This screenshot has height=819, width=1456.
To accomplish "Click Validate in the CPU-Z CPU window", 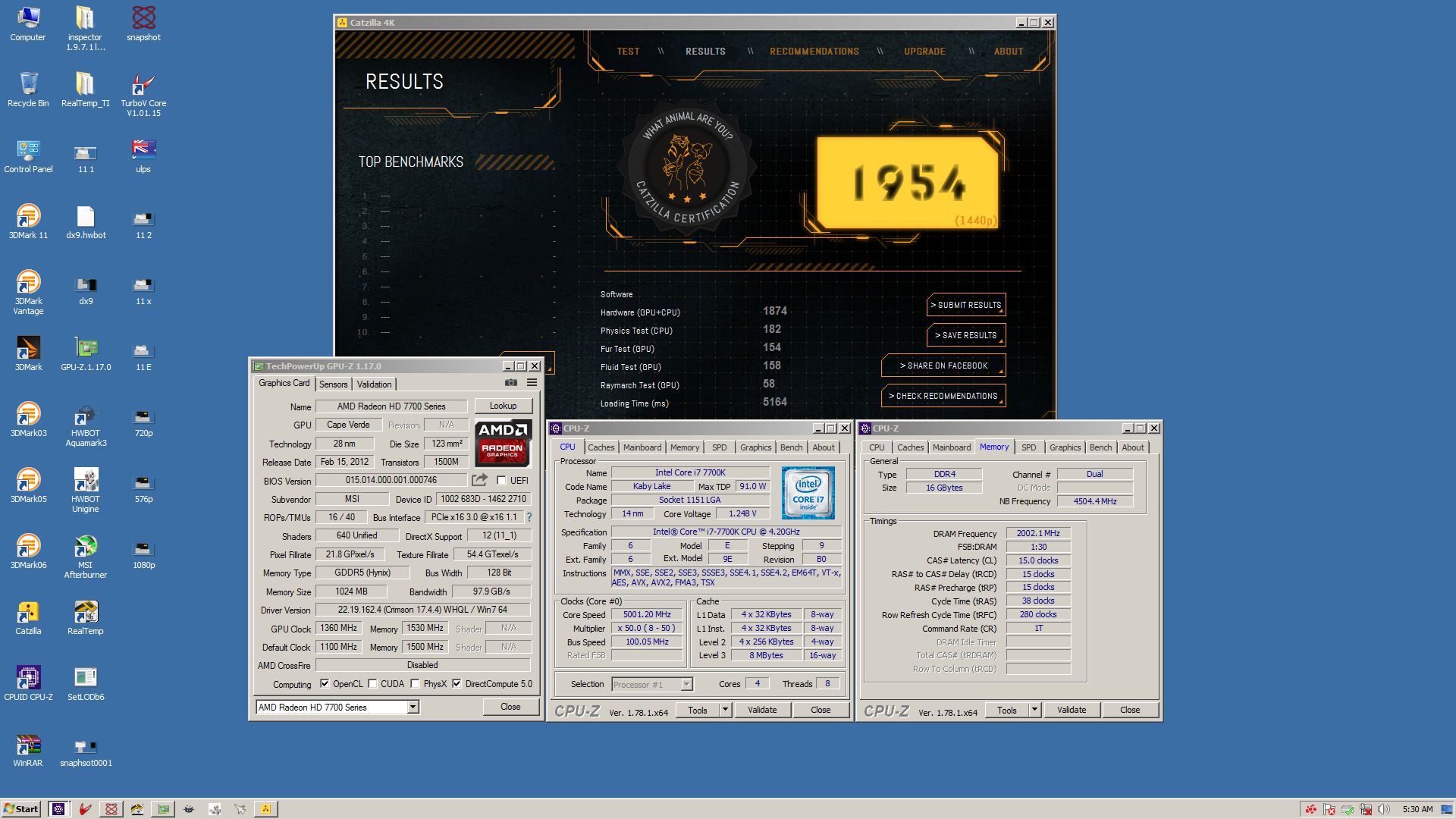I will click(762, 710).
